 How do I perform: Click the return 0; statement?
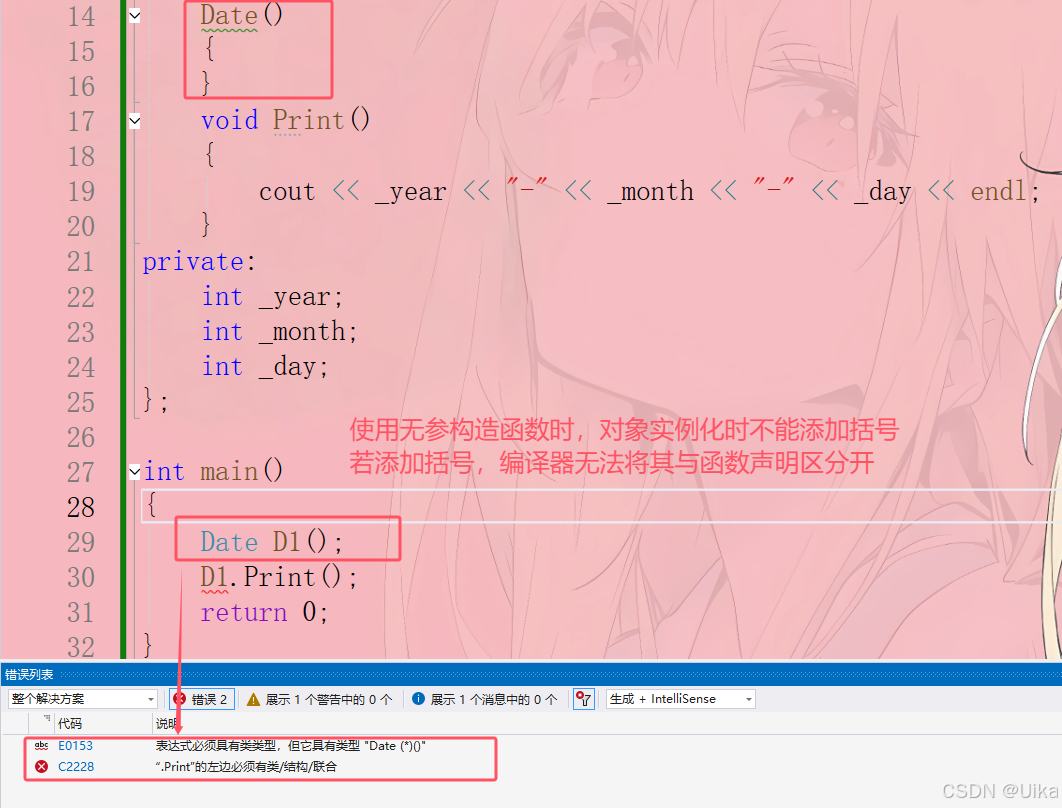tap(264, 612)
